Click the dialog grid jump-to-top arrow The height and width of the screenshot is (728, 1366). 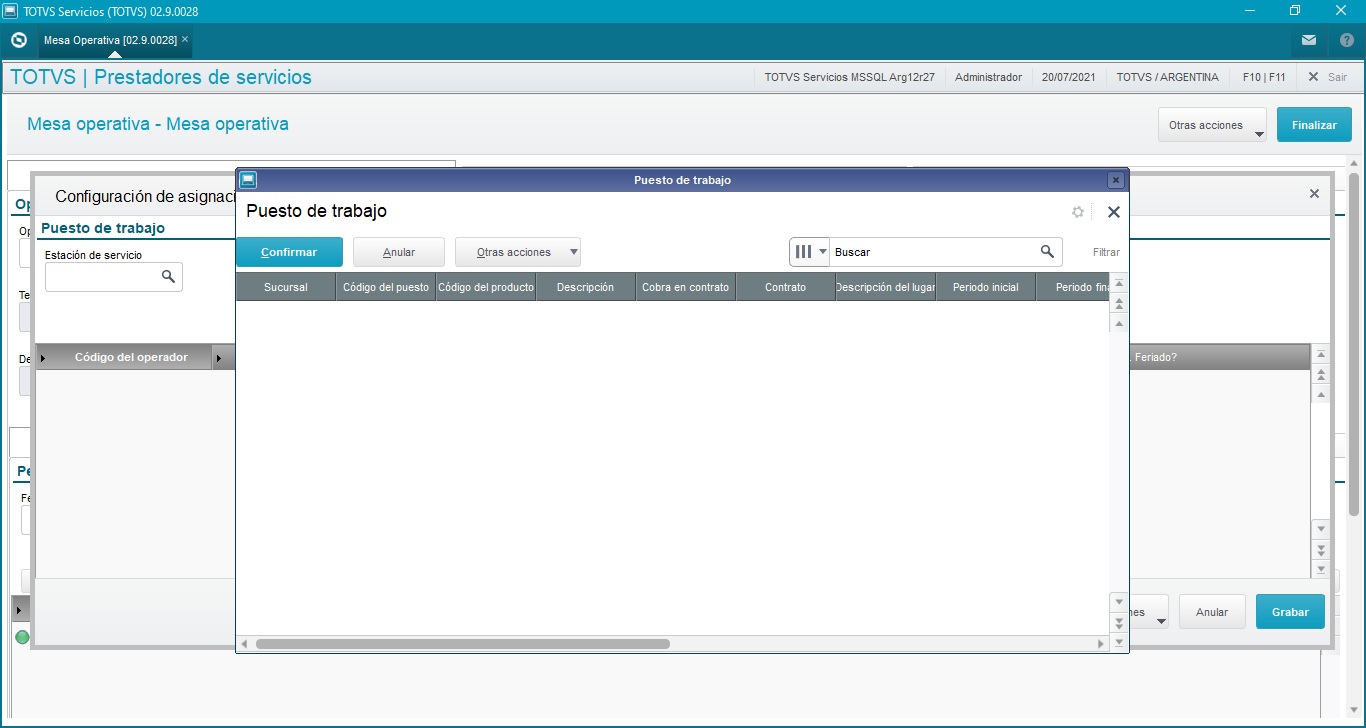point(1119,284)
